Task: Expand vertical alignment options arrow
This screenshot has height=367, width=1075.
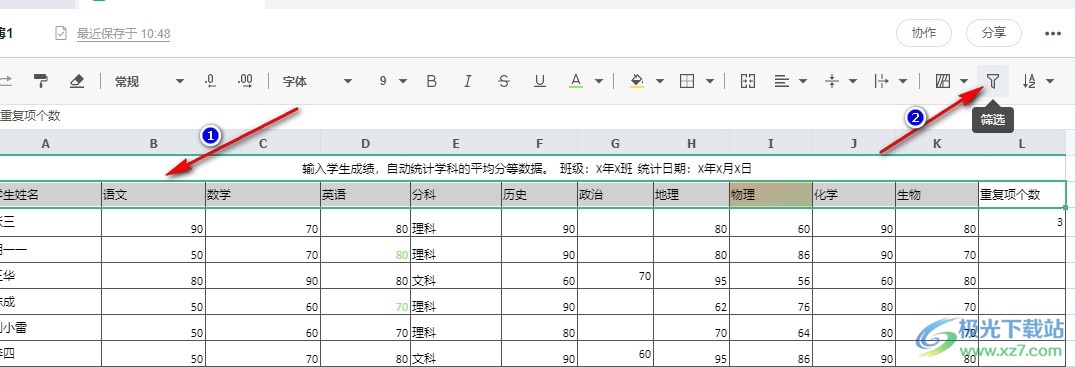Action: click(853, 82)
